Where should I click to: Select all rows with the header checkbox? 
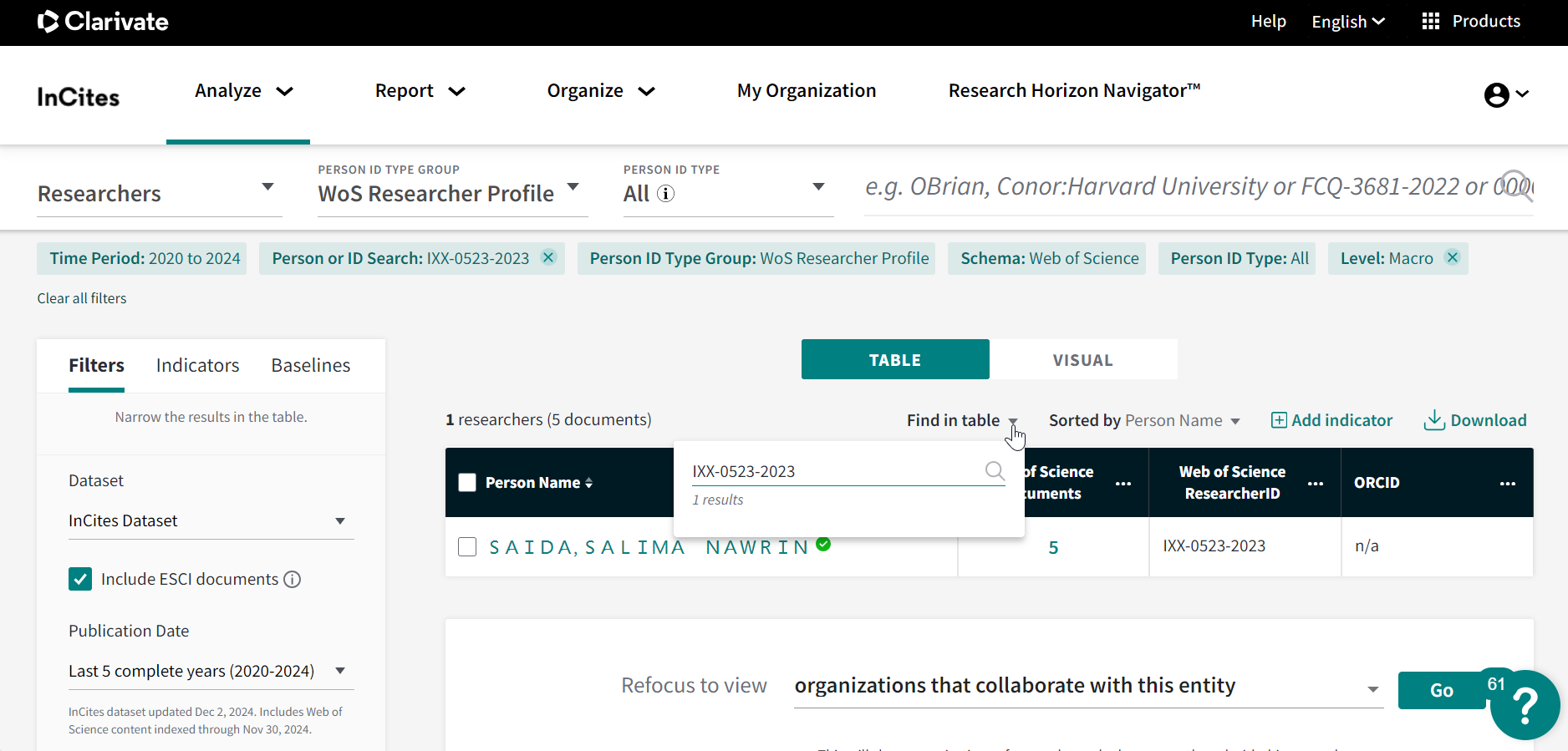tap(467, 483)
